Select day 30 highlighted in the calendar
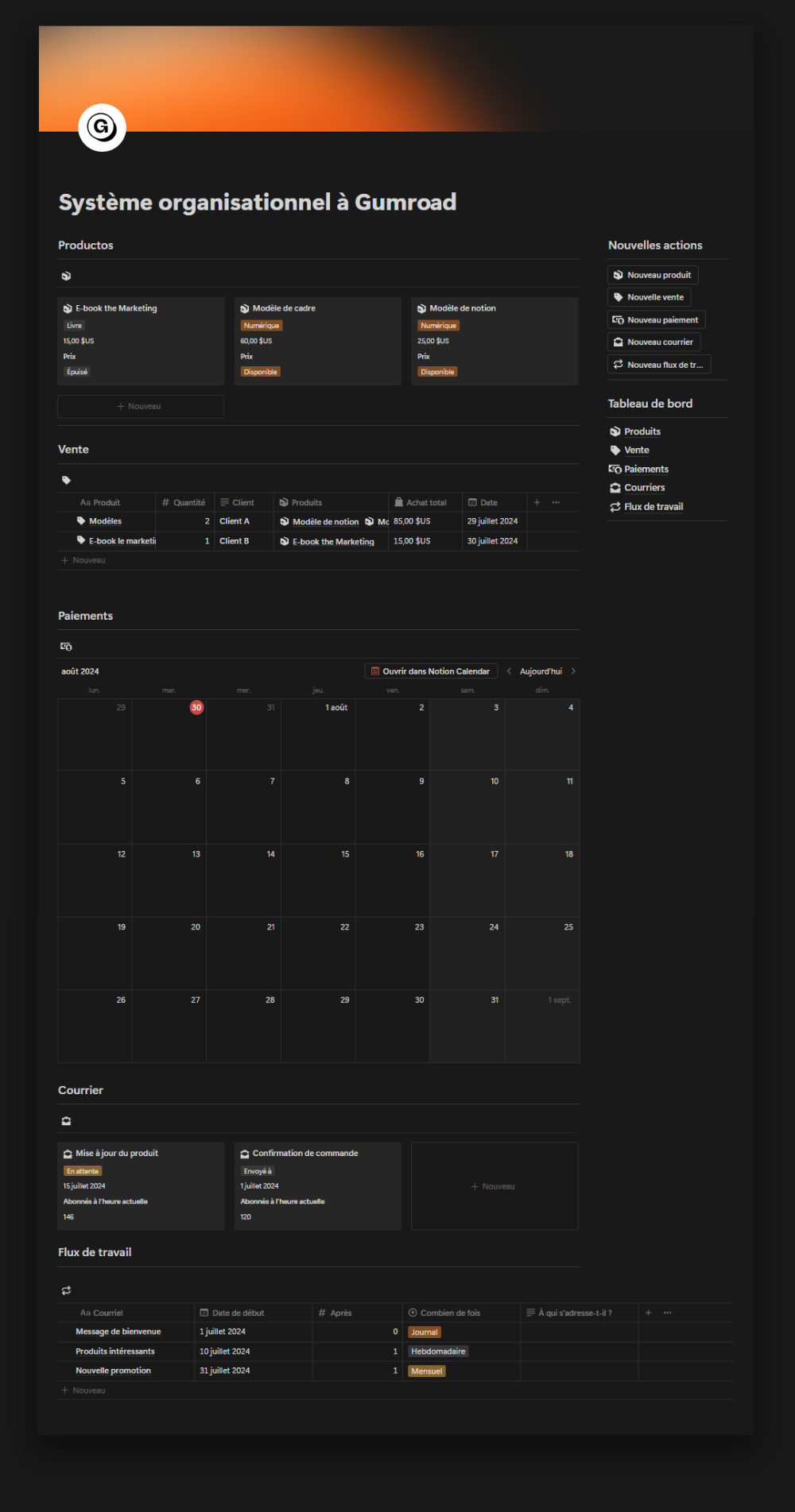Image resolution: width=795 pixels, height=1512 pixels. coord(196,707)
